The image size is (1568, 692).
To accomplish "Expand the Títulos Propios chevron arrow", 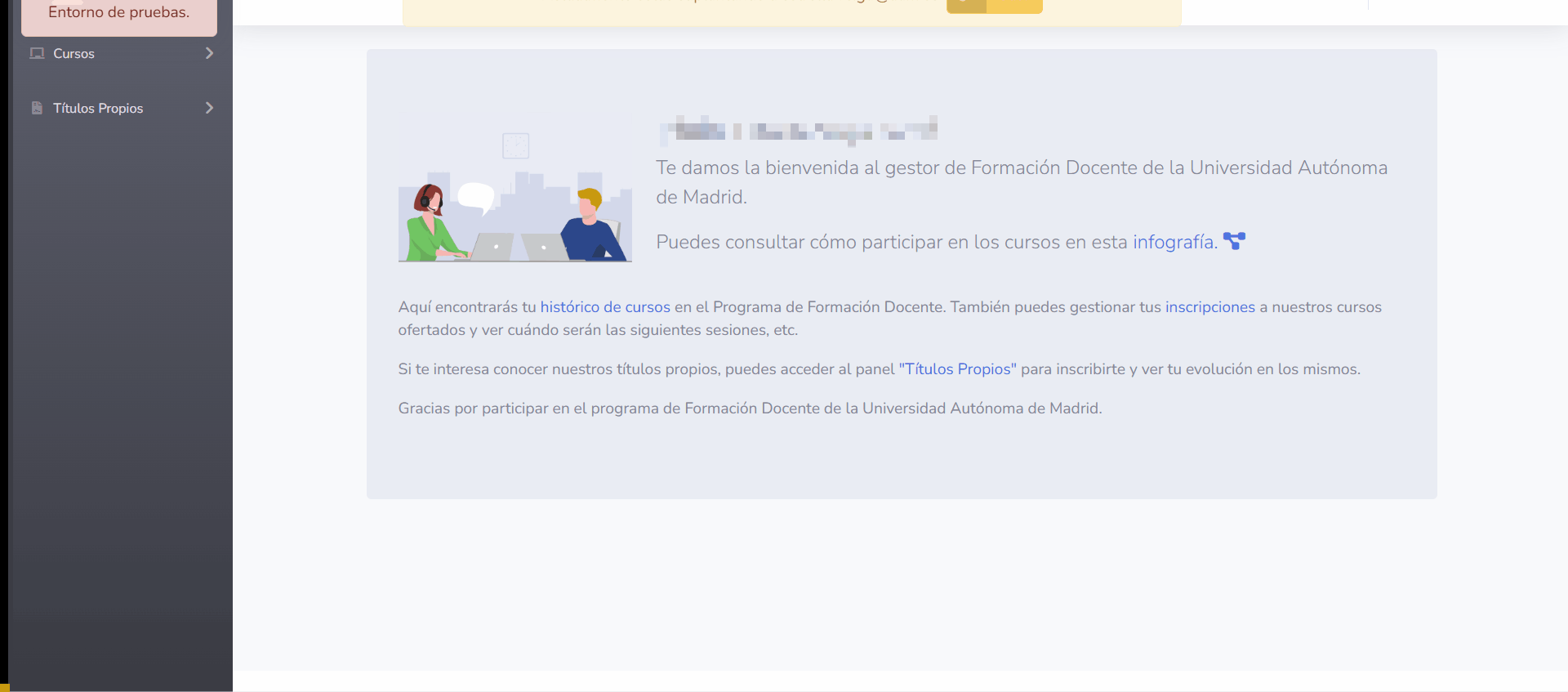I will 209,109.
